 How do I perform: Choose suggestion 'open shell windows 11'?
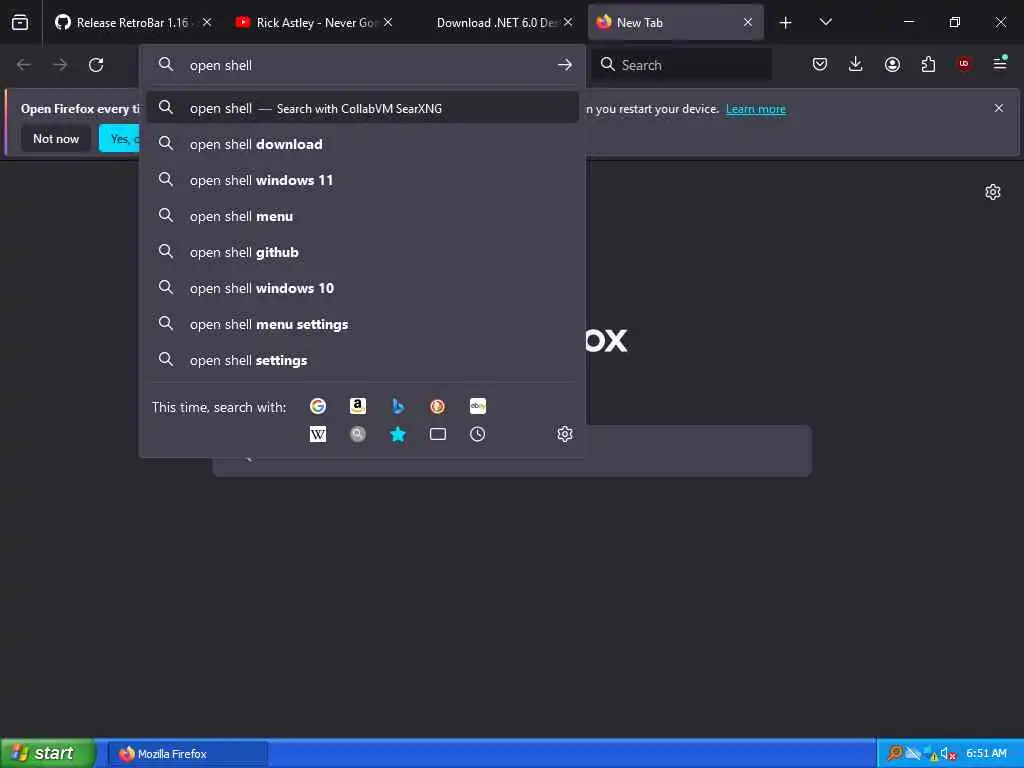(x=362, y=180)
